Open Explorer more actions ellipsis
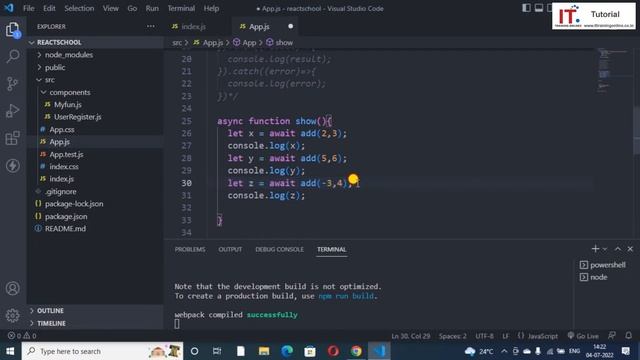Viewport: 640px width, 360px height. (151, 27)
